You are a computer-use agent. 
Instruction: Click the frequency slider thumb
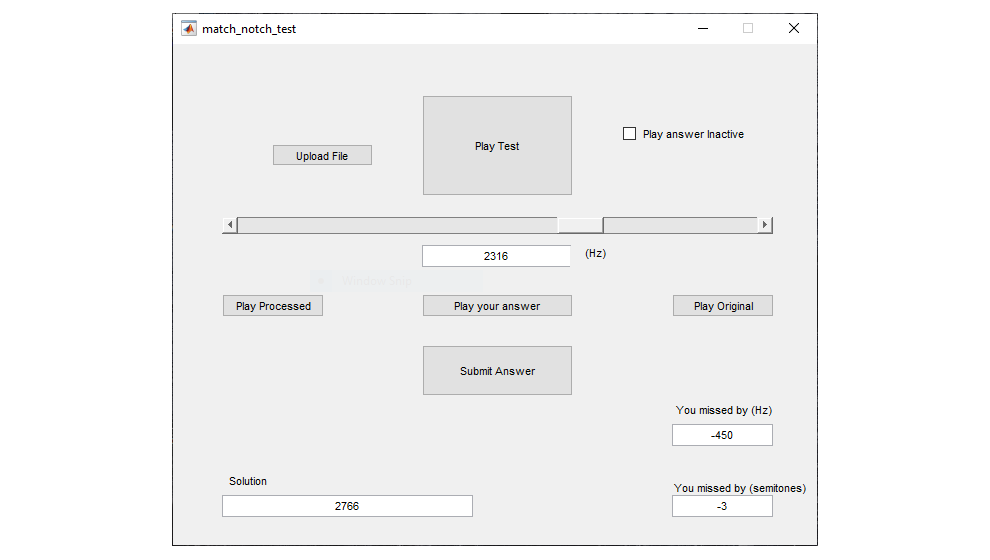point(580,225)
